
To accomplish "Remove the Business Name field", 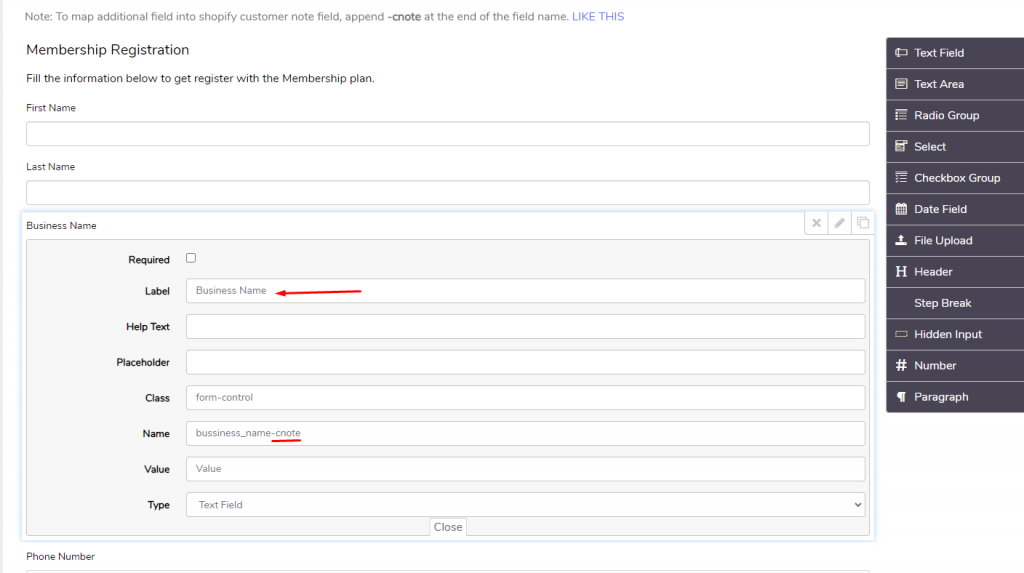I will point(816,223).
